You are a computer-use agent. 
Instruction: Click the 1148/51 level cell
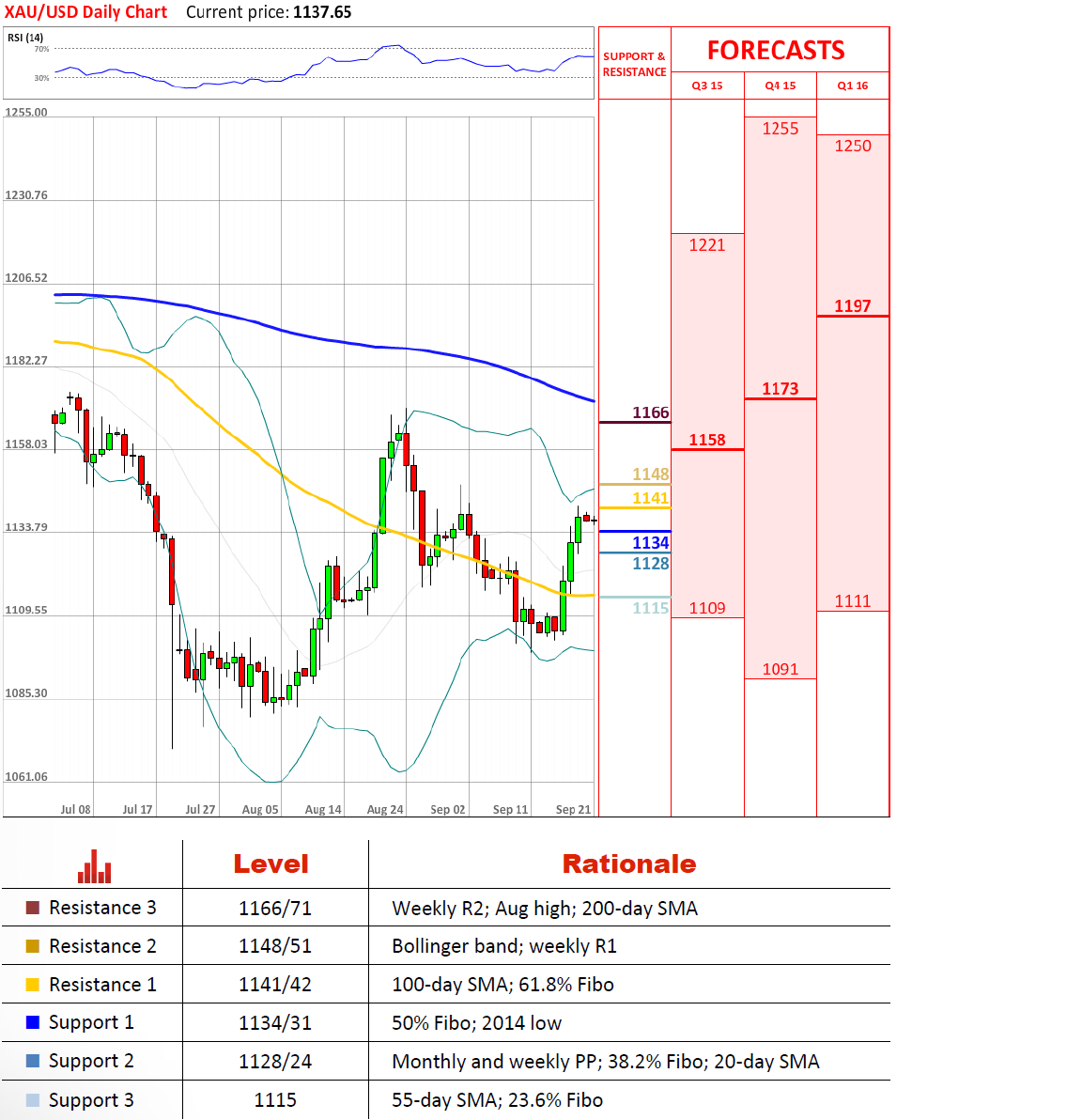(275, 946)
